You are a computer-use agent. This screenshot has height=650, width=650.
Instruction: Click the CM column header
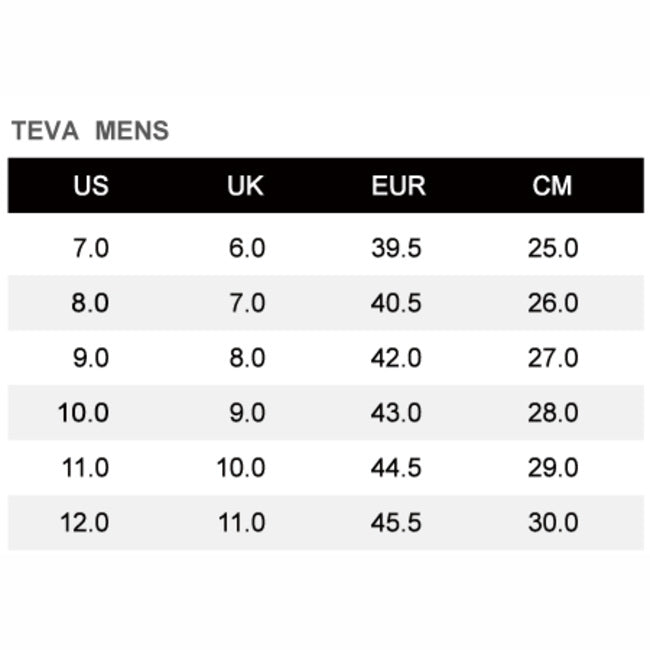[x=552, y=186]
